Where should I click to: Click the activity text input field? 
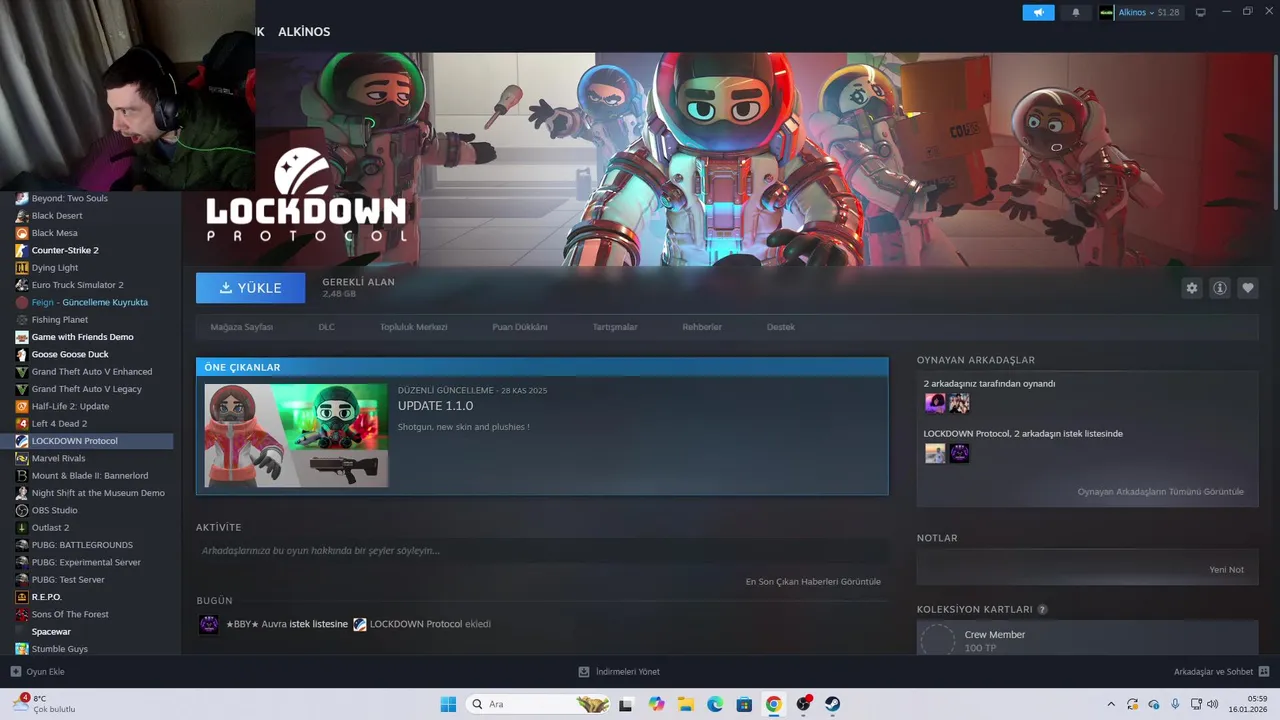(541, 551)
